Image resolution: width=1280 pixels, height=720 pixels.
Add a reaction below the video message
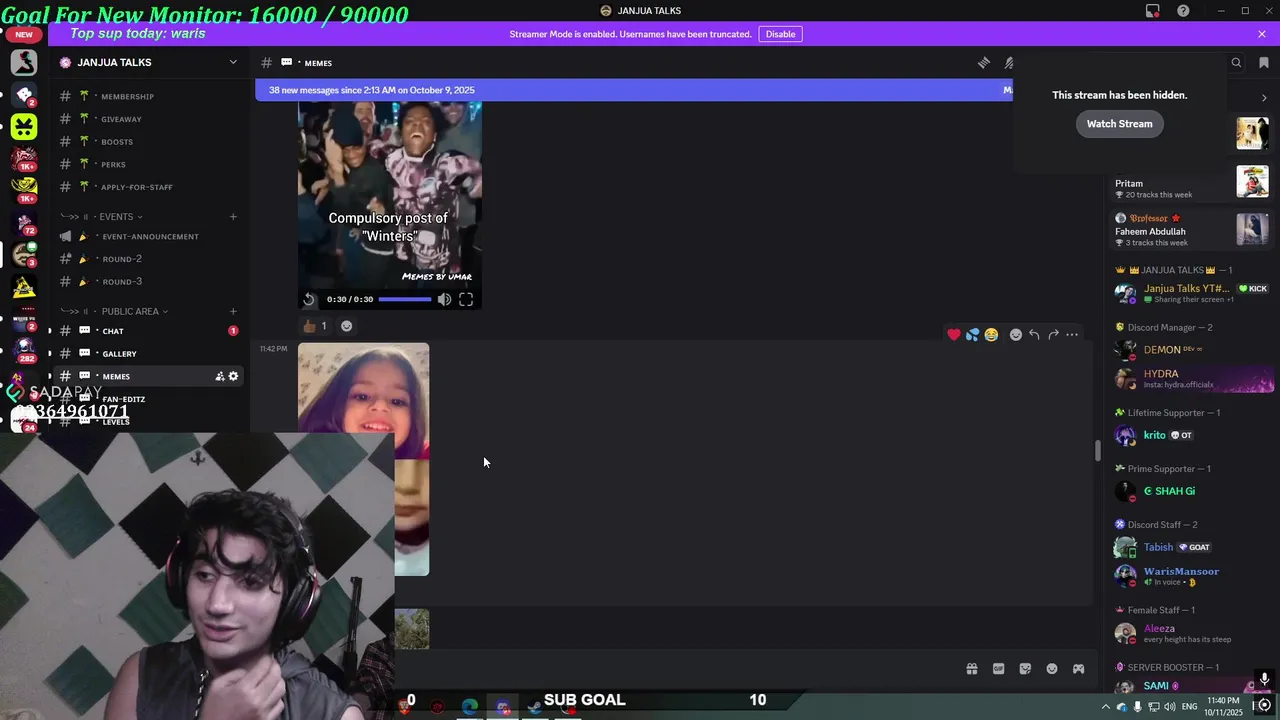pyautogui.click(x=346, y=326)
